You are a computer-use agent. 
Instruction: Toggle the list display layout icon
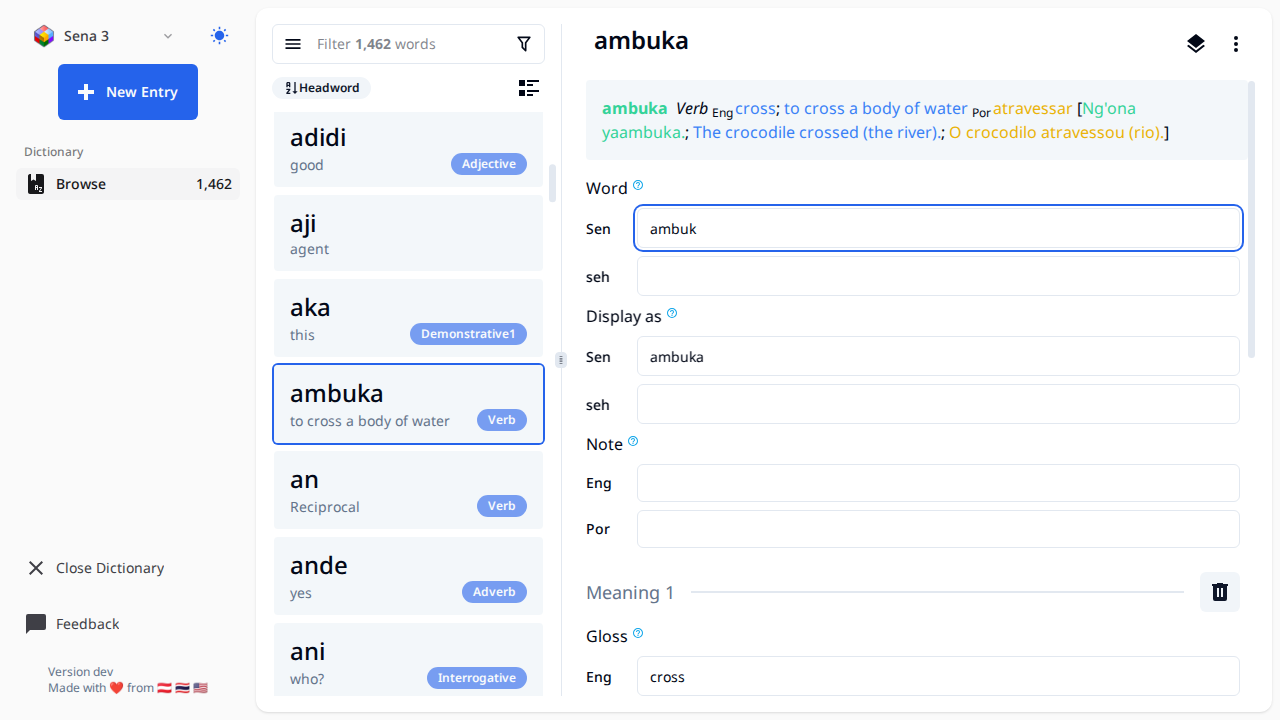(529, 88)
